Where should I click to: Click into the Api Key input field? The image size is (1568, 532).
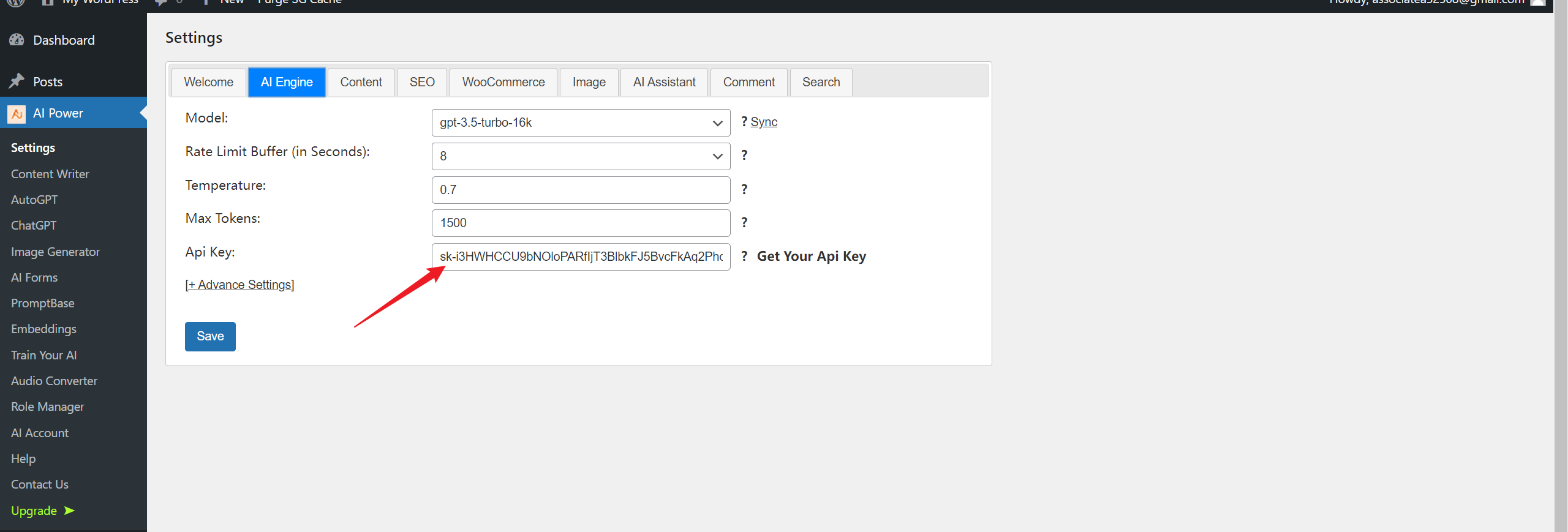(x=580, y=257)
